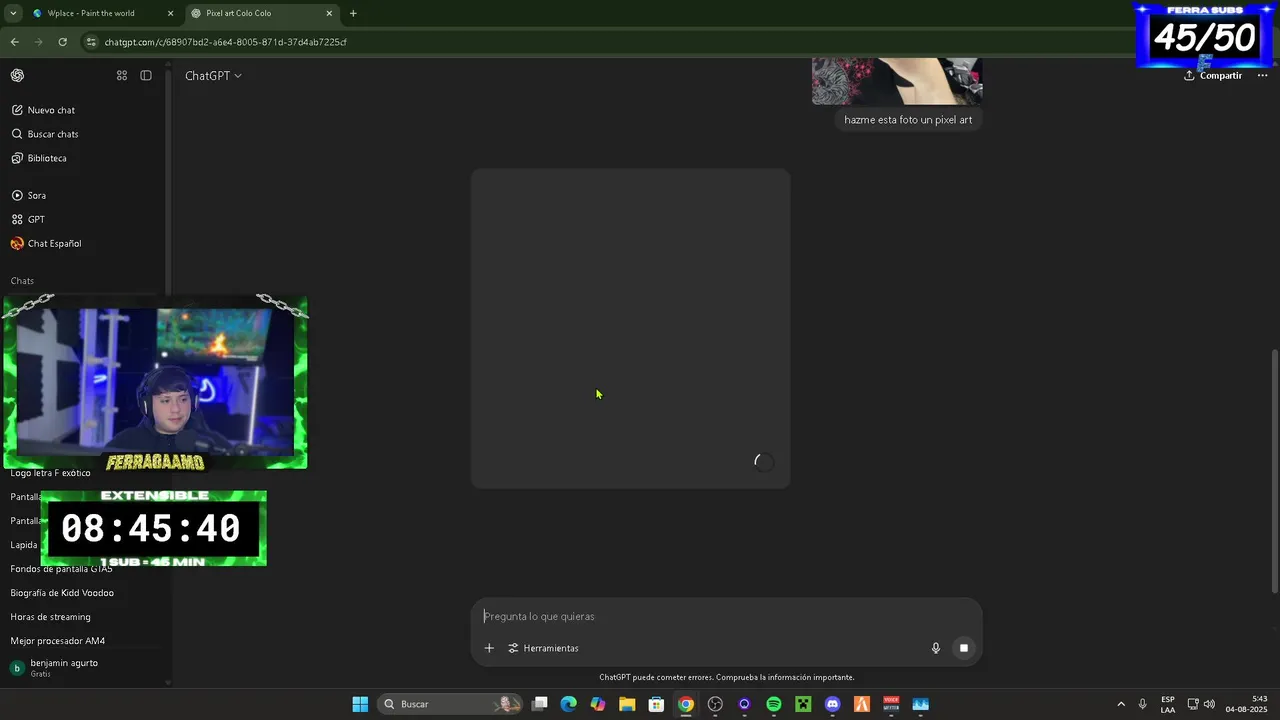Click the tray microphone icon
The width and height of the screenshot is (1280, 720).
click(x=1143, y=704)
